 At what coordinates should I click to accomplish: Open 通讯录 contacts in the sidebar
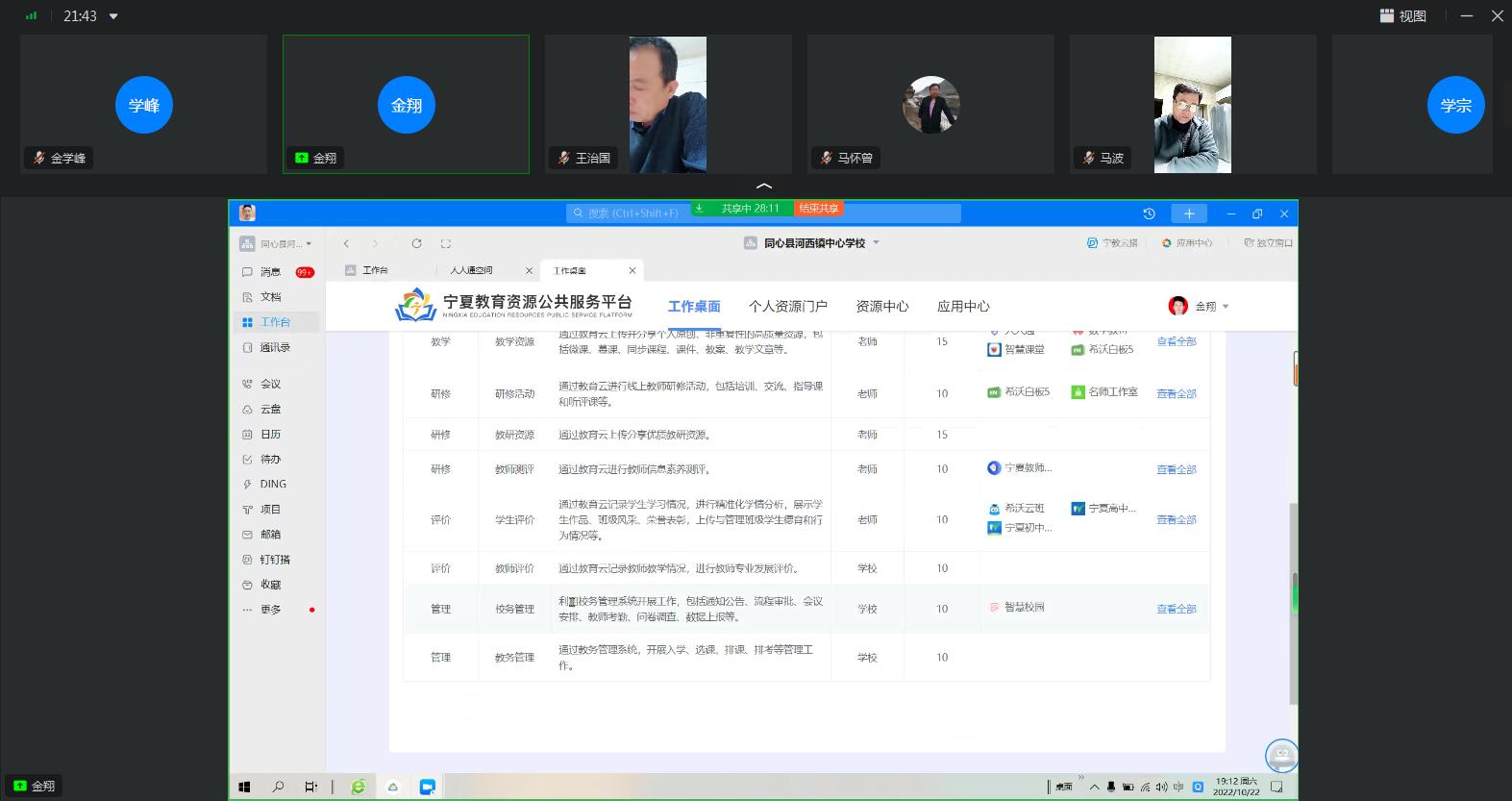point(274,347)
